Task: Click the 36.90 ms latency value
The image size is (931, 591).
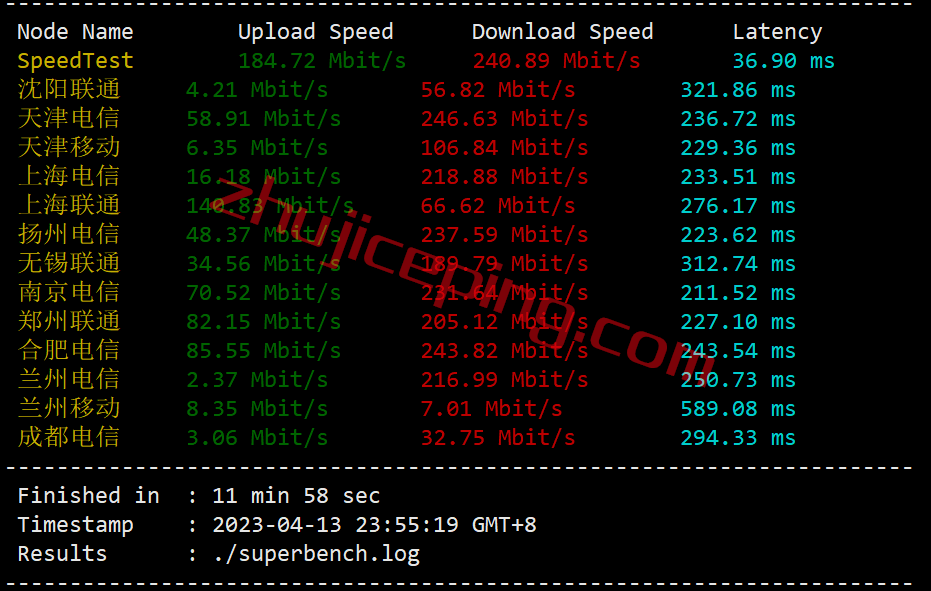Action: click(783, 61)
